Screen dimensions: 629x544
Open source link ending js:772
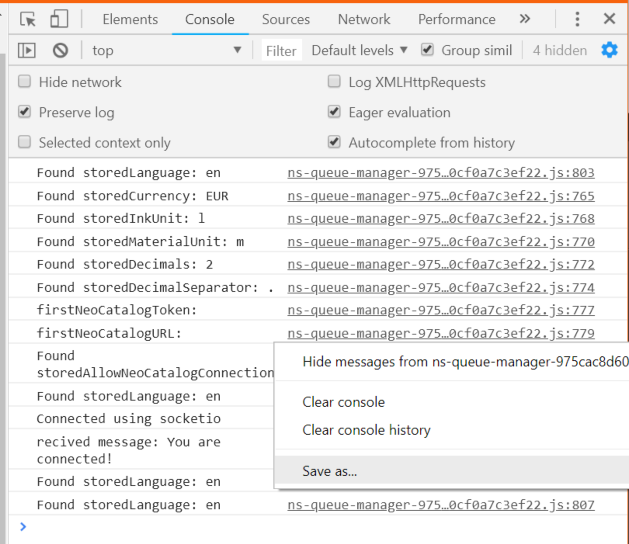pos(441,264)
